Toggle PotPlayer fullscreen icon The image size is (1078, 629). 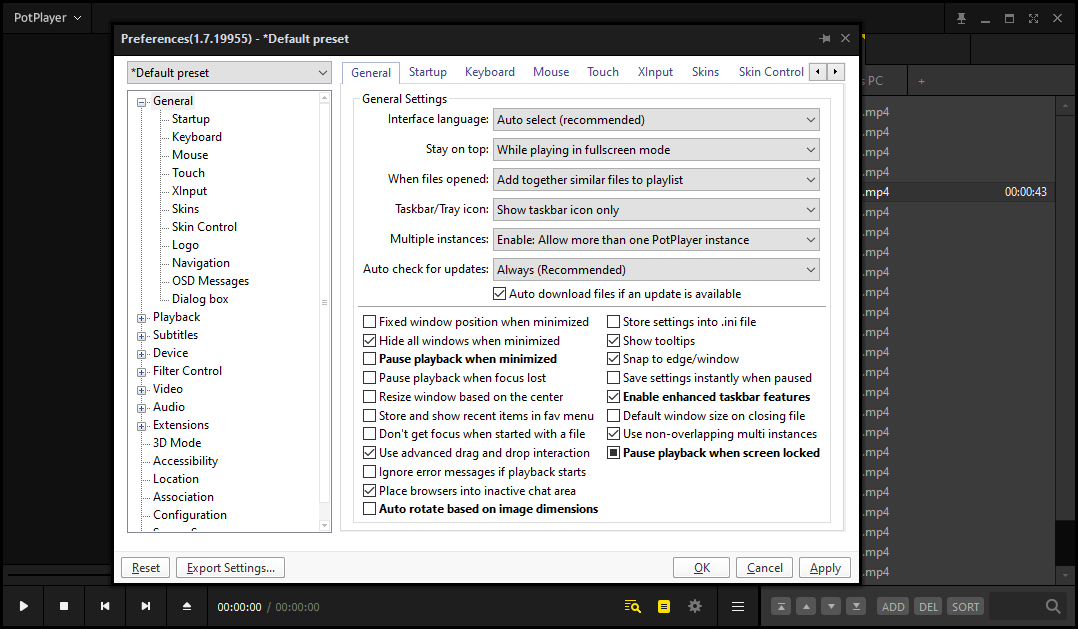click(x=1033, y=19)
